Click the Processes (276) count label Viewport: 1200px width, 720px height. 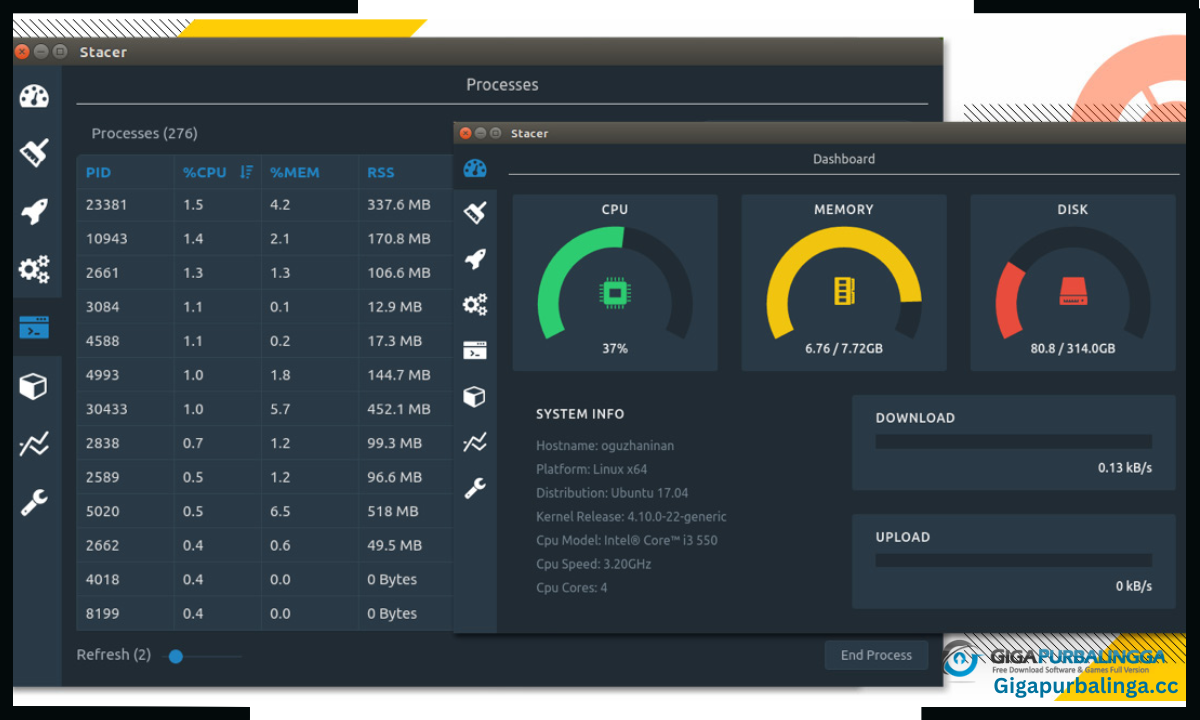tap(145, 133)
